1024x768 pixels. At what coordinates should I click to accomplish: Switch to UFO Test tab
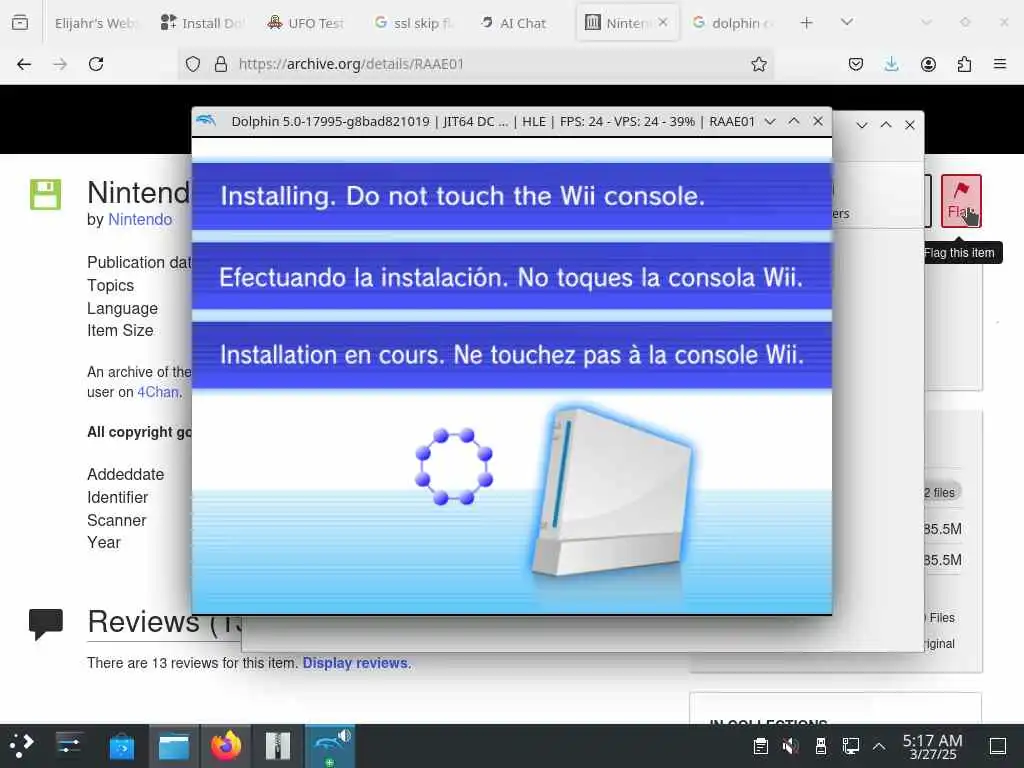point(305,23)
